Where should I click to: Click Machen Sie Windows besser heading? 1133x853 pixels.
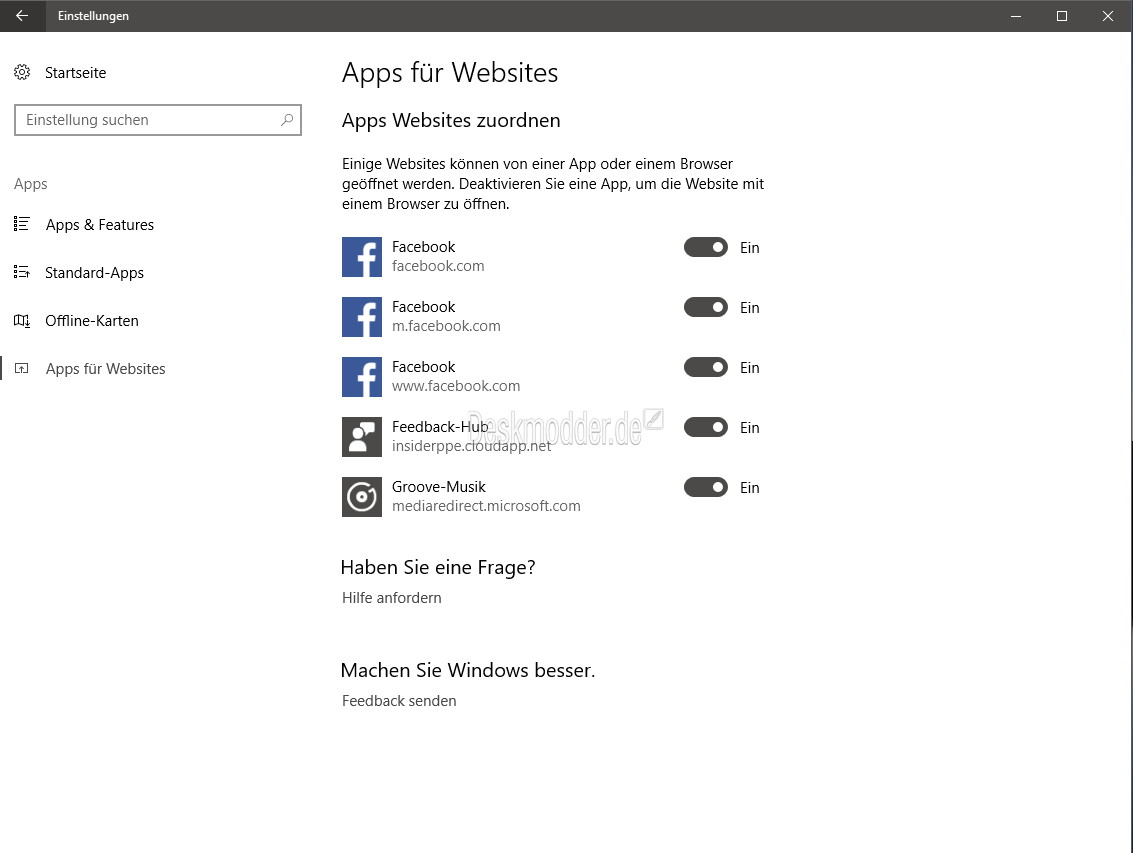click(468, 670)
